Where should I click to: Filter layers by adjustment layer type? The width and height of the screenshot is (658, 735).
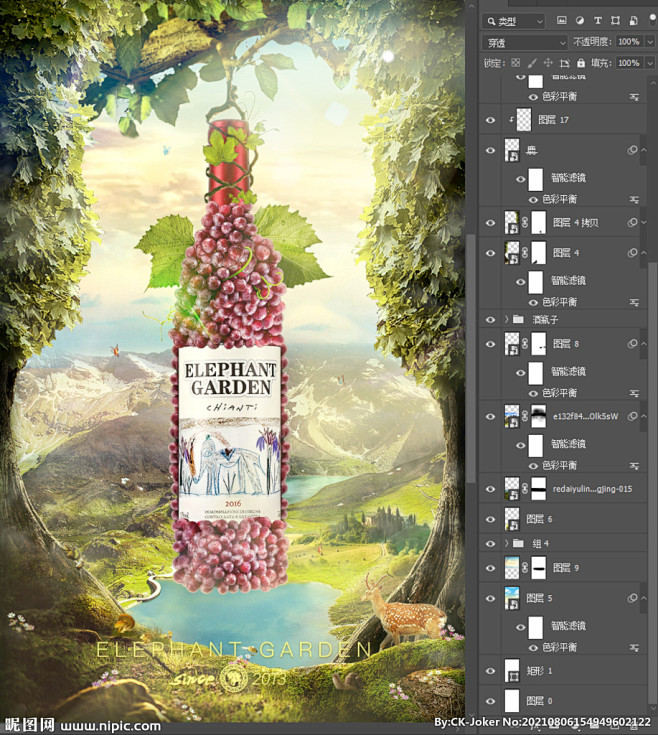(x=580, y=21)
